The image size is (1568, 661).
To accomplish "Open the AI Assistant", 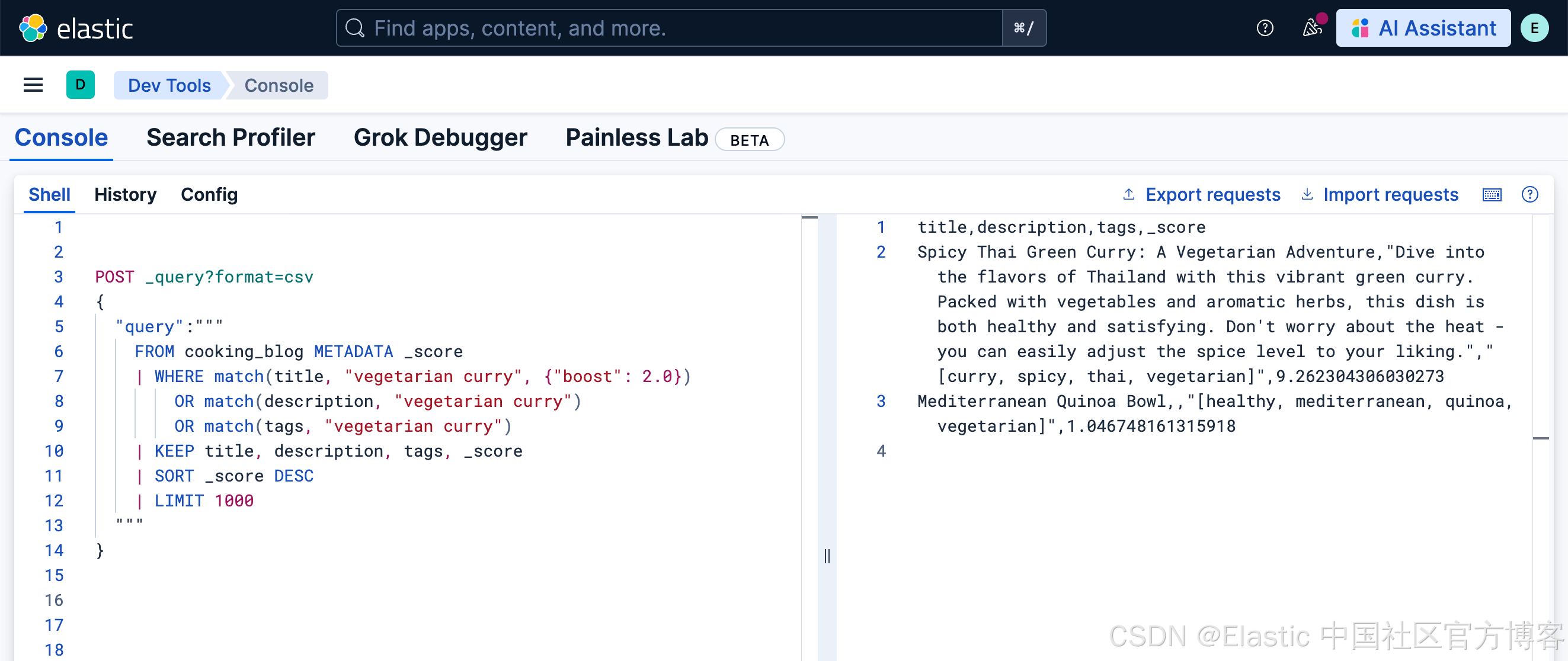I will click(x=1423, y=28).
